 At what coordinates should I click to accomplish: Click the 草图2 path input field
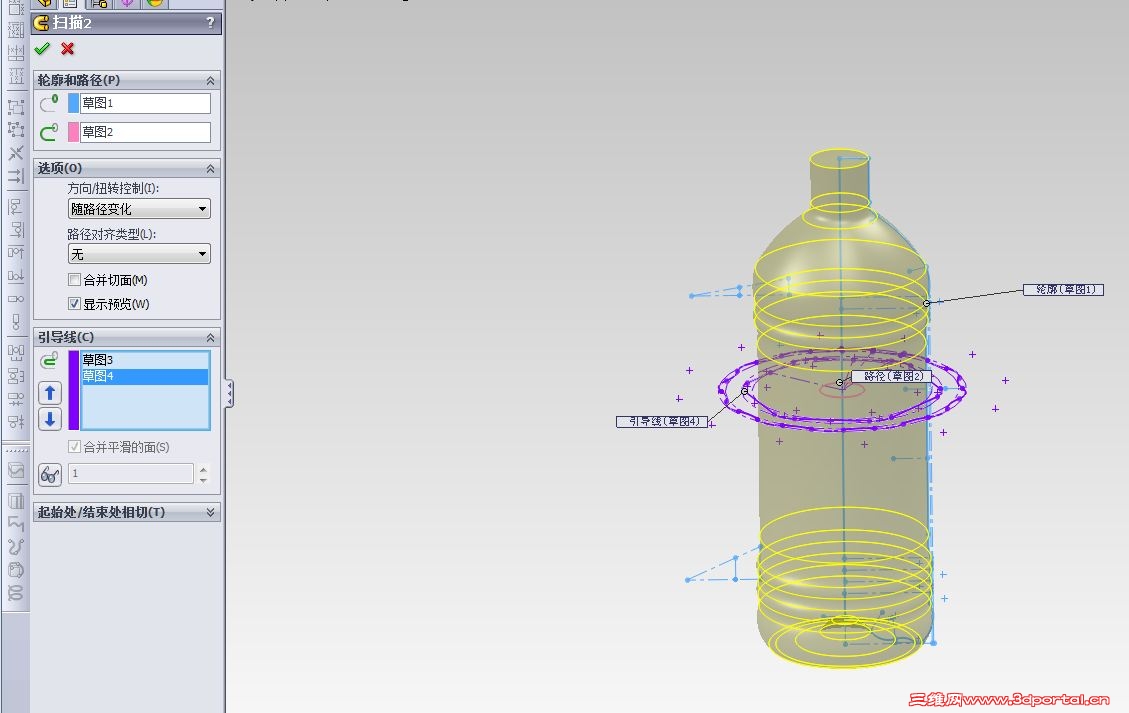pos(145,132)
